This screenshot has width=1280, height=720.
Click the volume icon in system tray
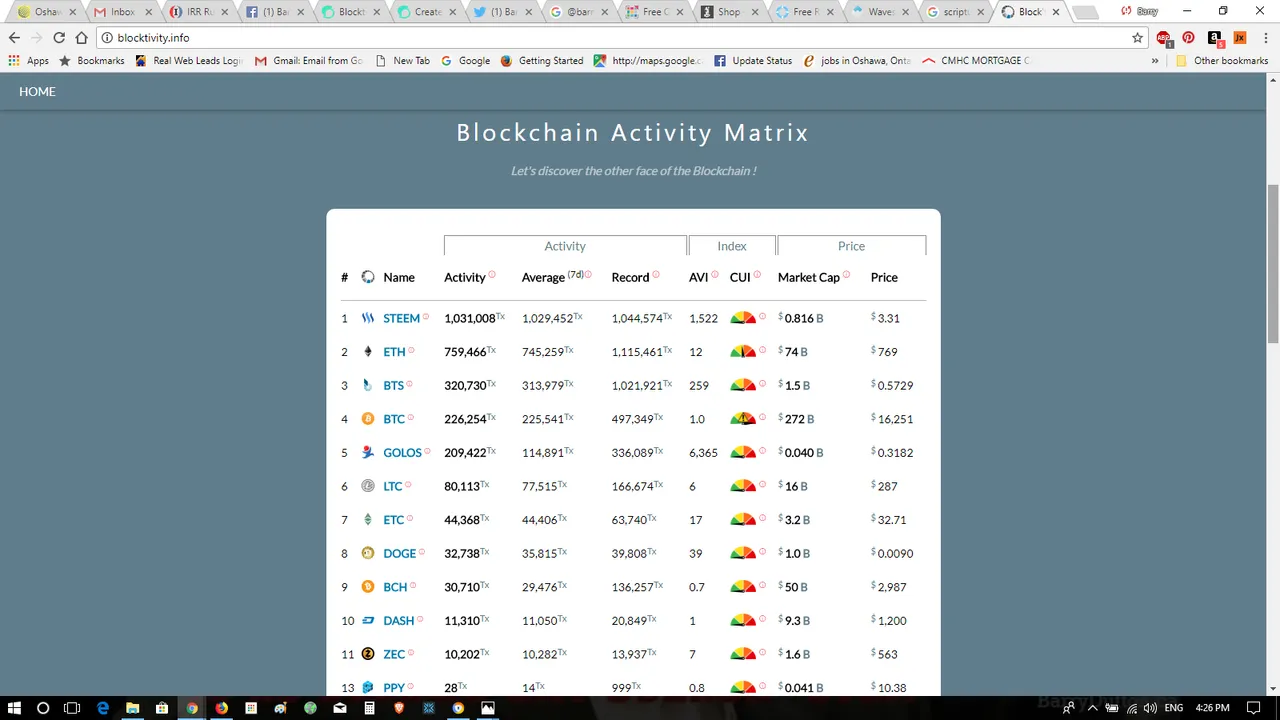1149,708
